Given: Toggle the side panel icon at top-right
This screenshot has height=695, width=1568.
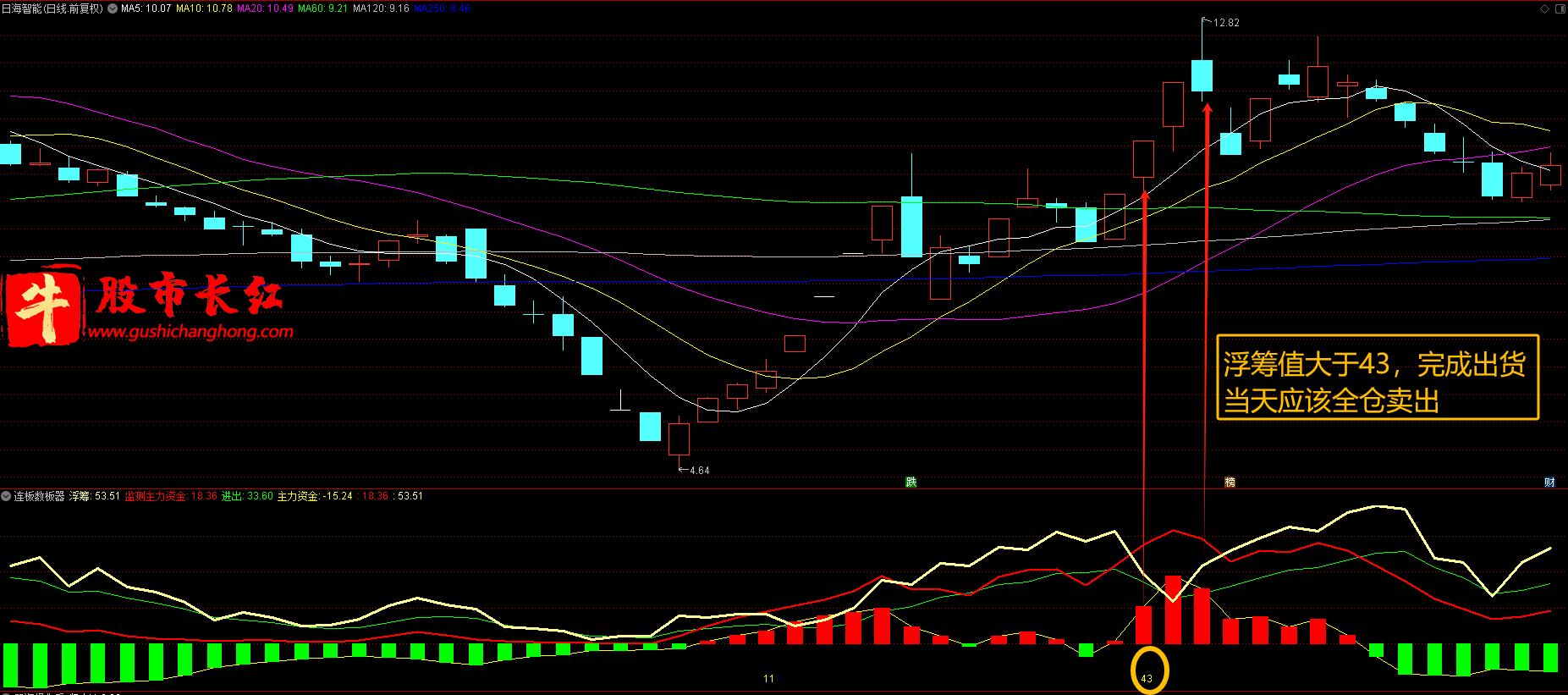Looking at the screenshot, I should coord(1560,8).
